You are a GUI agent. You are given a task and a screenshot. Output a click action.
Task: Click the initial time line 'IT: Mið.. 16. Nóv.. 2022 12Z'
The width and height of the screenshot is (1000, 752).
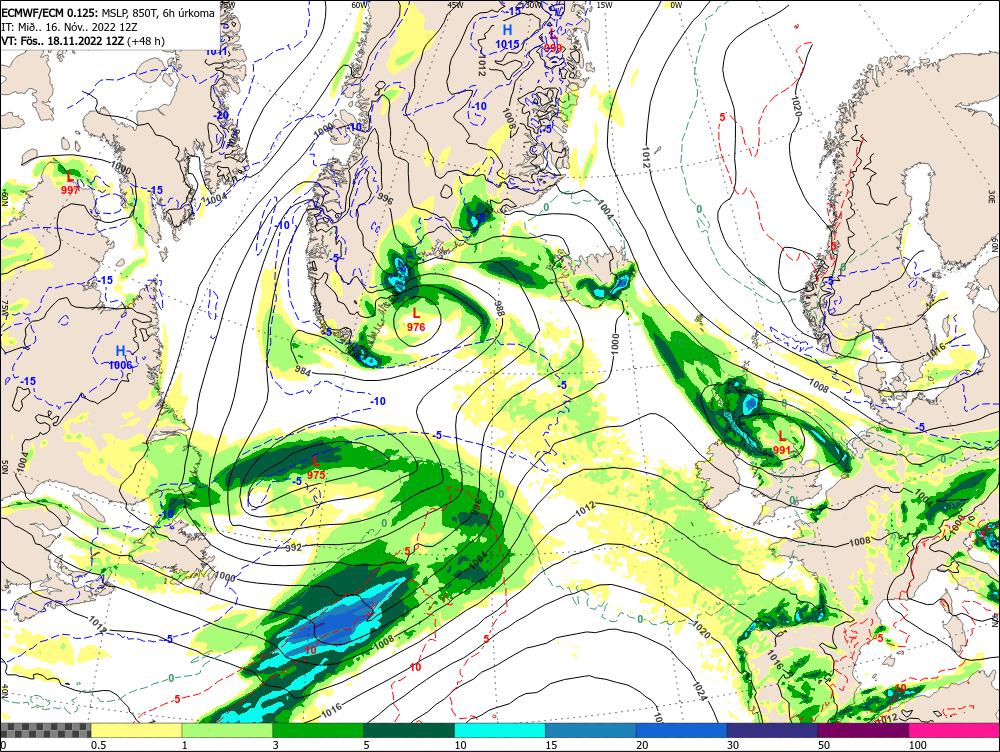pos(69,27)
